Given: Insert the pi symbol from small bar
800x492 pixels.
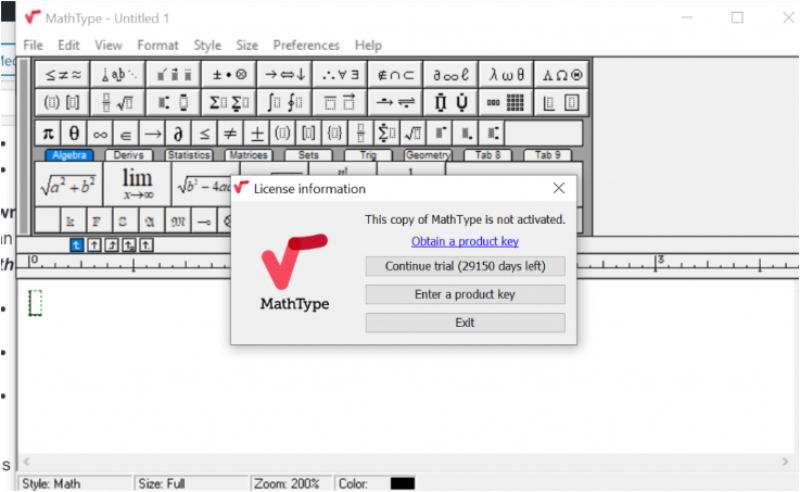Looking at the screenshot, I should click(x=48, y=134).
